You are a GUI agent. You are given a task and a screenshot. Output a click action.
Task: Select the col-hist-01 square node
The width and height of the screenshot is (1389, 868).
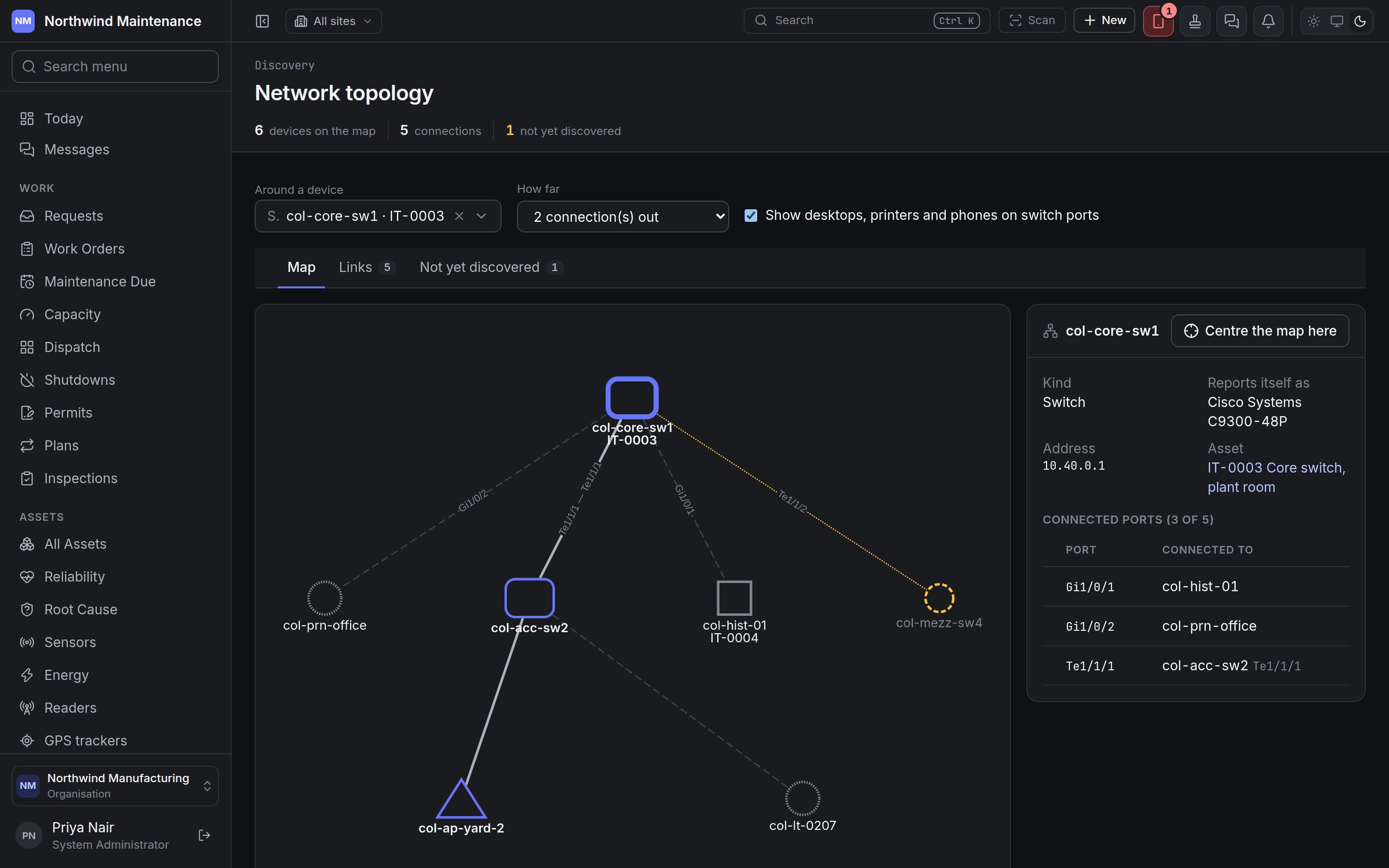[x=734, y=597]
